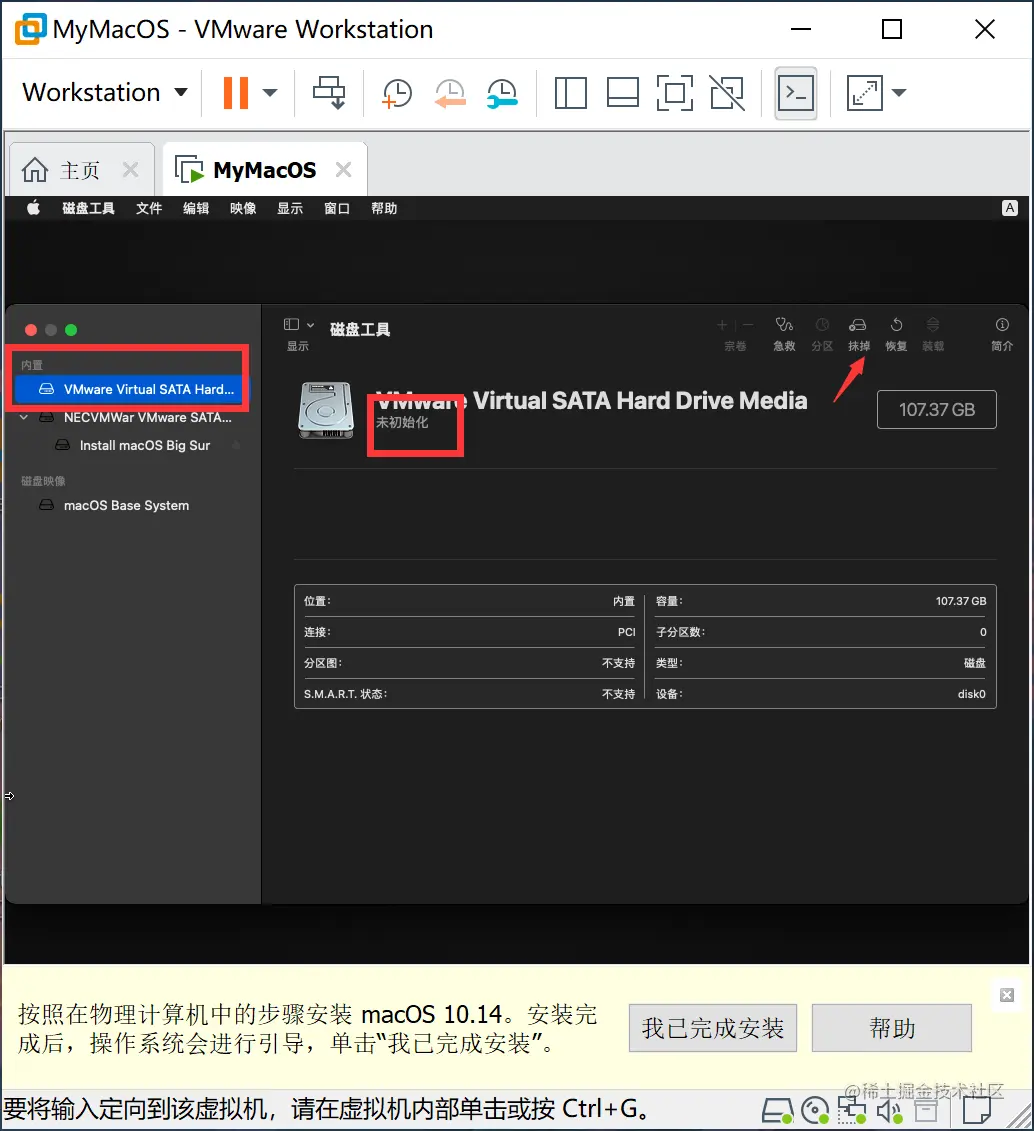Pause the virtual machine
The height and width of the screenshot is (1131, 1034).
coord(236,92)
